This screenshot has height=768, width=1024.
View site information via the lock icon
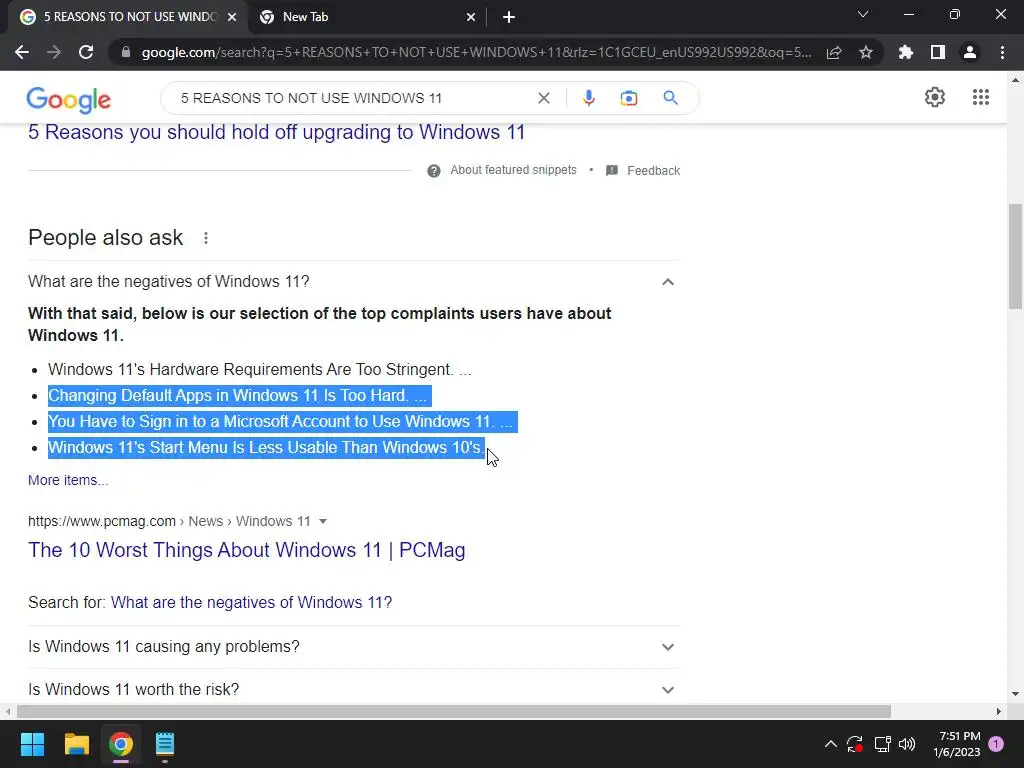(x=126, y=52)
